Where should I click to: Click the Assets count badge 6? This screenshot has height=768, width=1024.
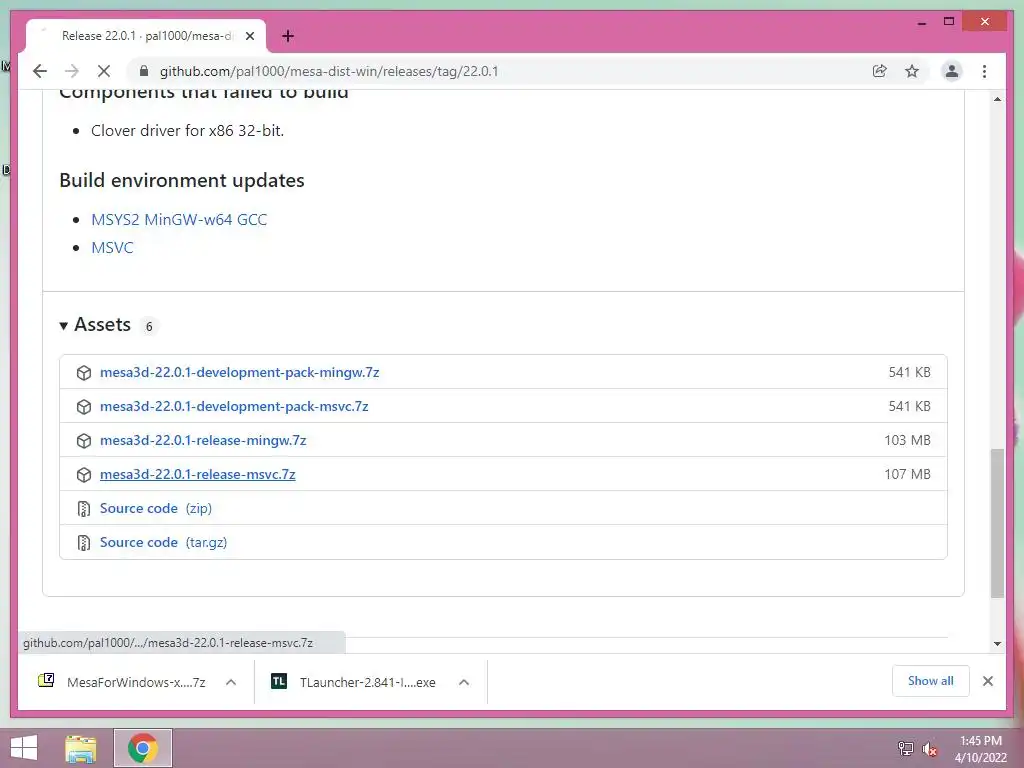coord(149,326)
